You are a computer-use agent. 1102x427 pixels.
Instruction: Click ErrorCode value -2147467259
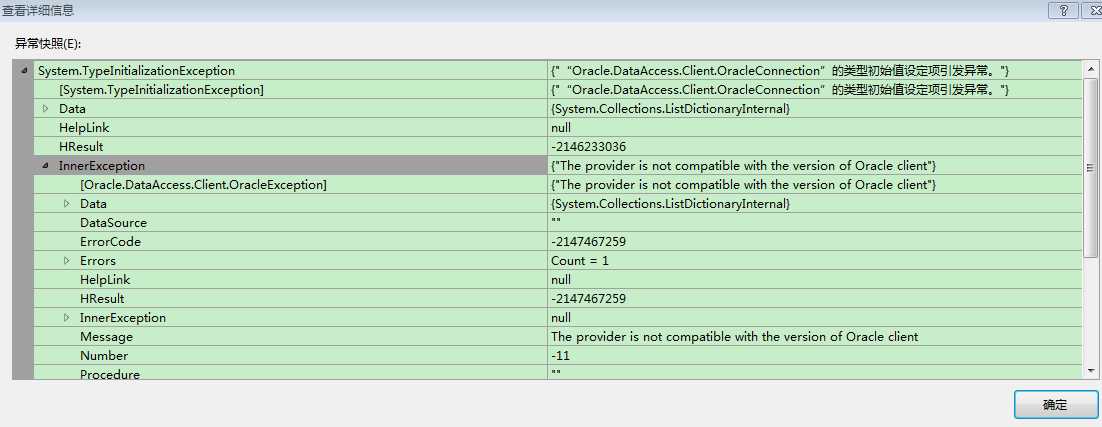[588, 242]
